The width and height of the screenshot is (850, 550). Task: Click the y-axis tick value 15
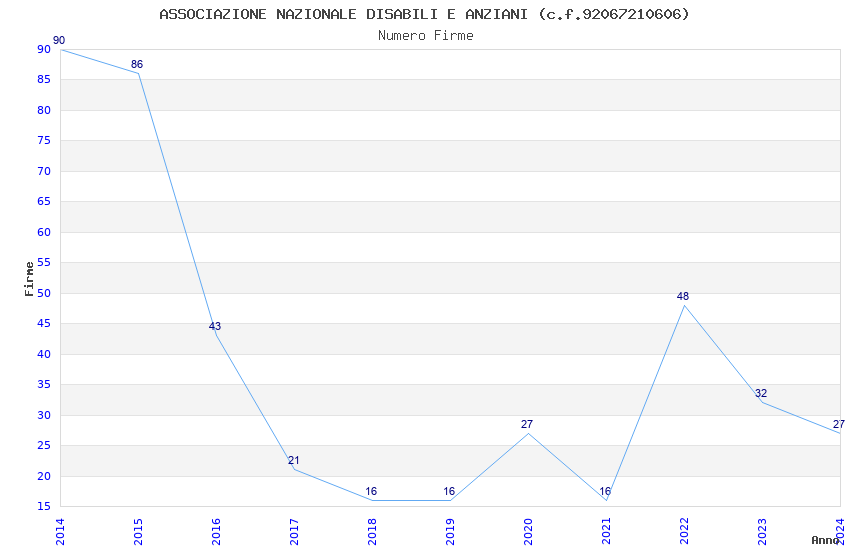tap(44, 507)
